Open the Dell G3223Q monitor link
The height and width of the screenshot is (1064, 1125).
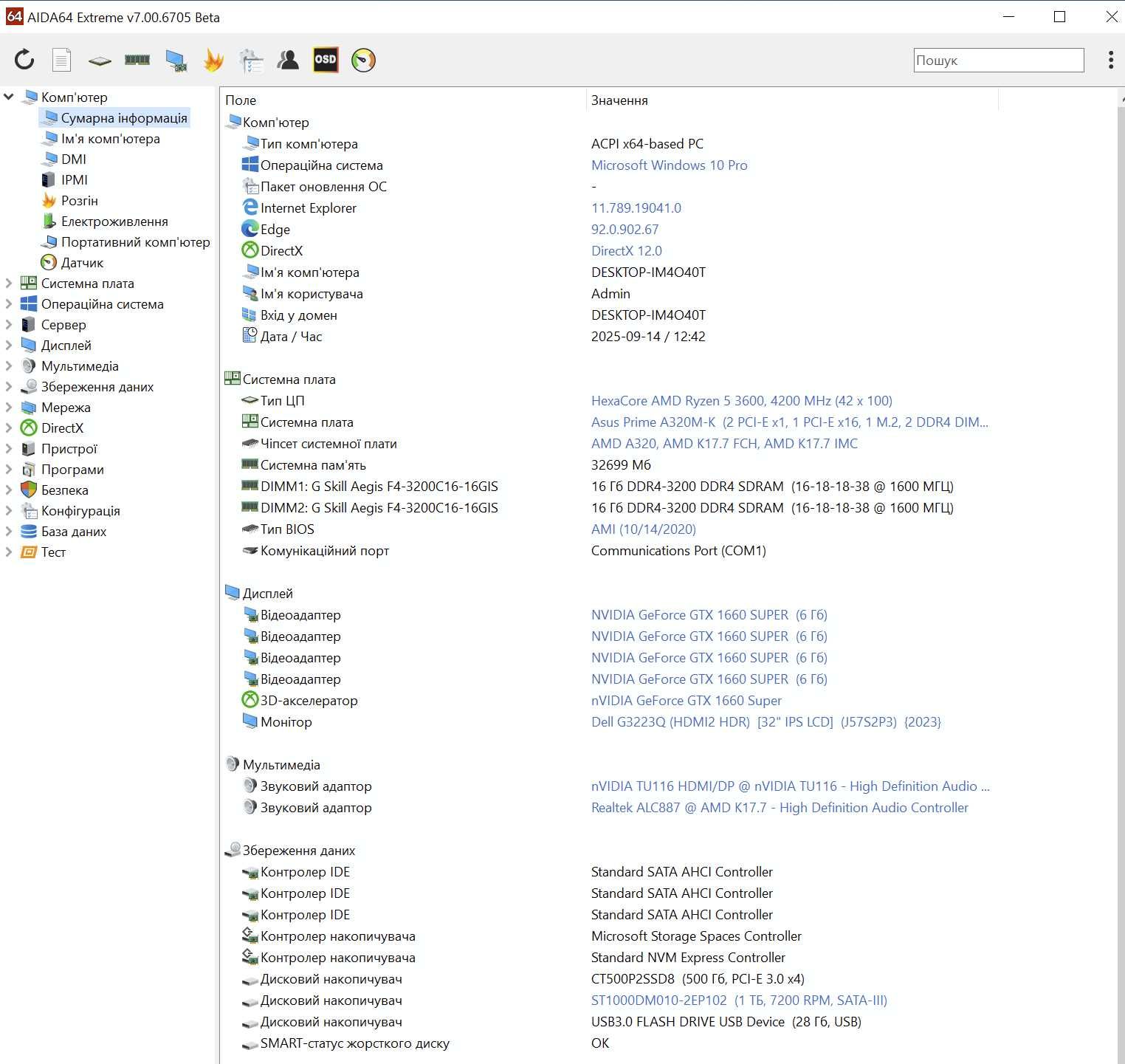click(766, 721)
